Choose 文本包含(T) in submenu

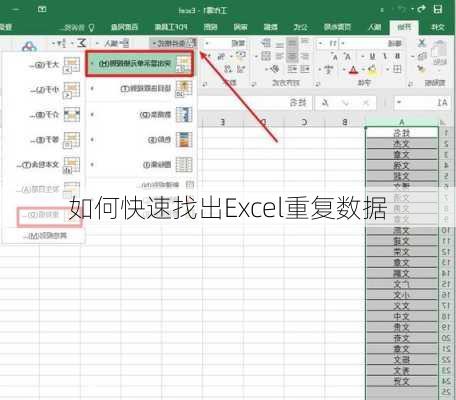pos(42,165)
